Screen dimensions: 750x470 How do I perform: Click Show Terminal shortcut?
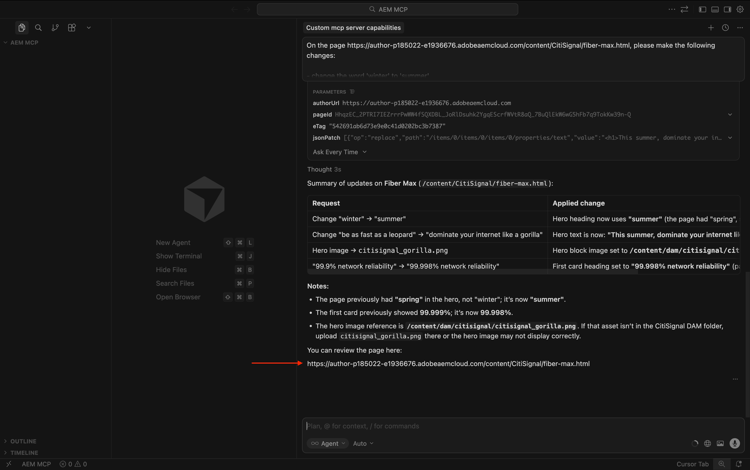coord(204,256)
